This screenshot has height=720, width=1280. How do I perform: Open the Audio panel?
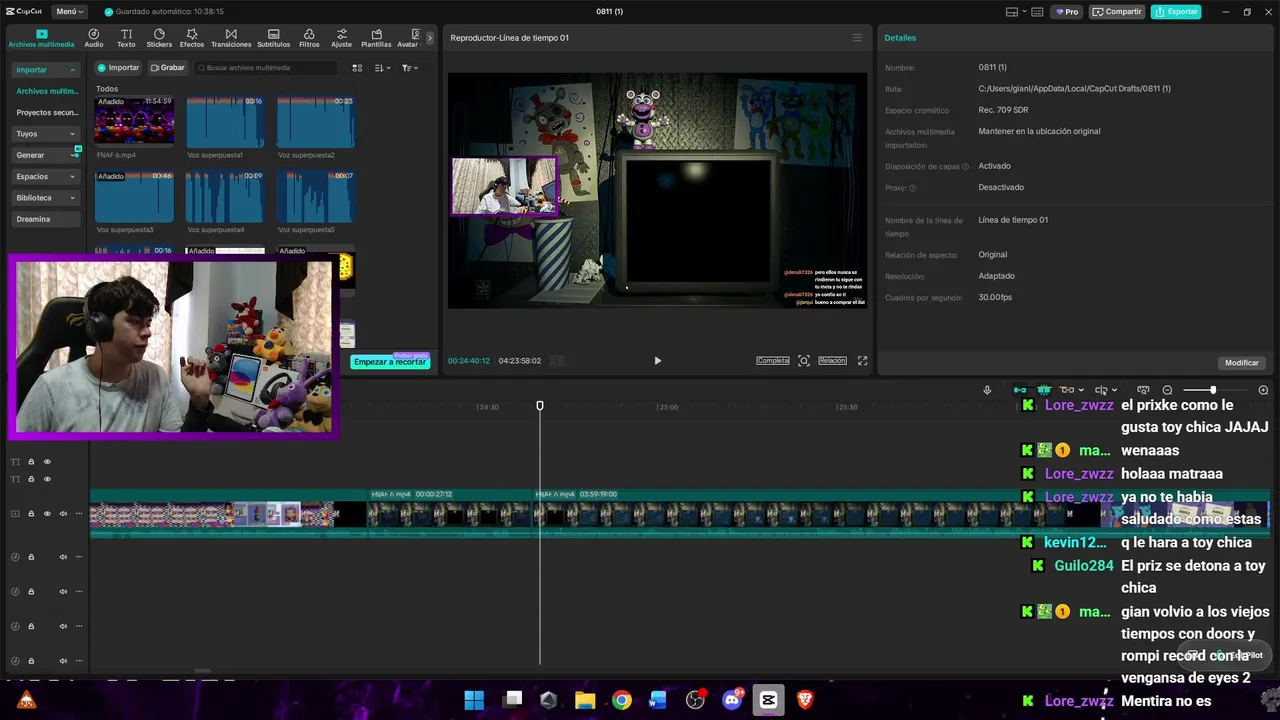coord(94,38)
